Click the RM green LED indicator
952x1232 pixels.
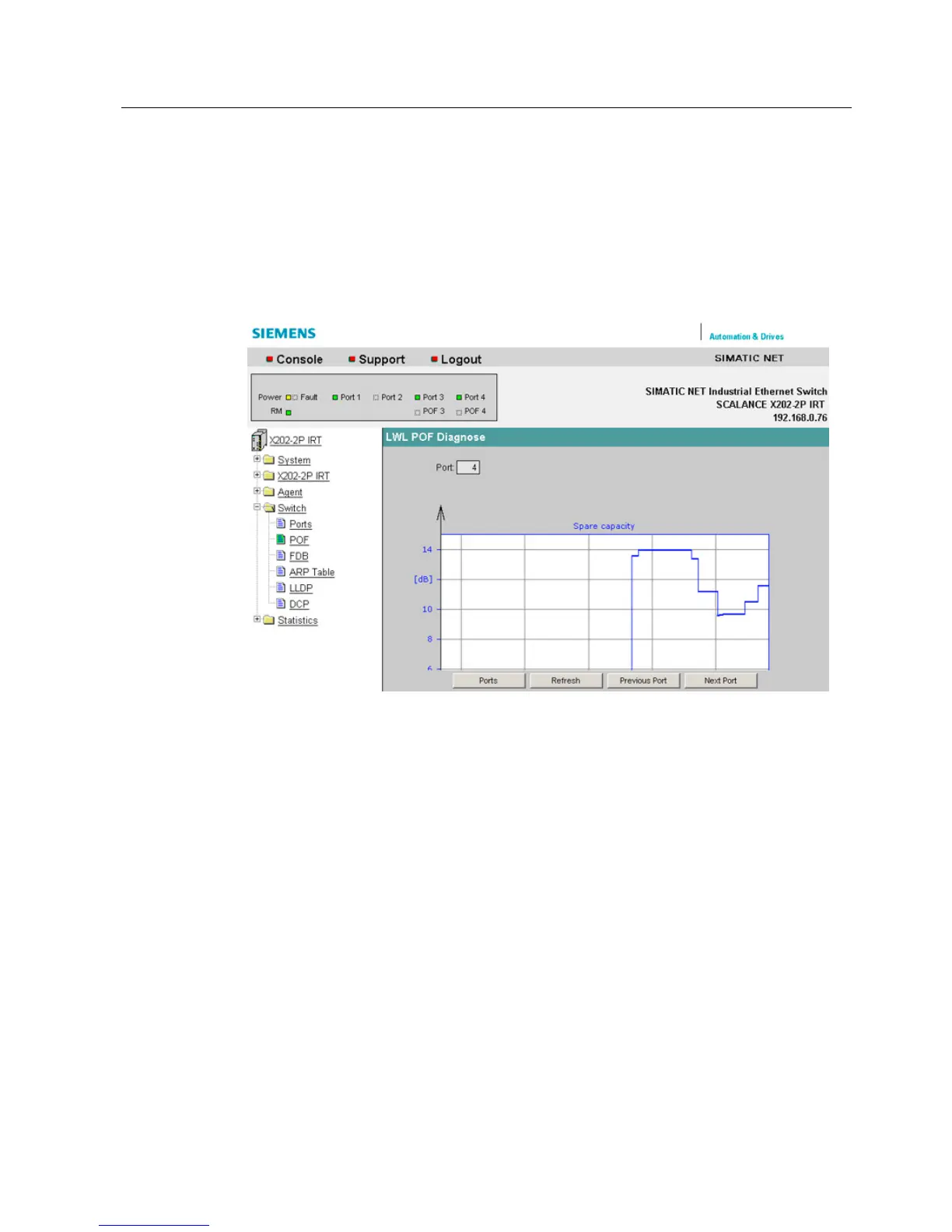click(x=289, y=412)
